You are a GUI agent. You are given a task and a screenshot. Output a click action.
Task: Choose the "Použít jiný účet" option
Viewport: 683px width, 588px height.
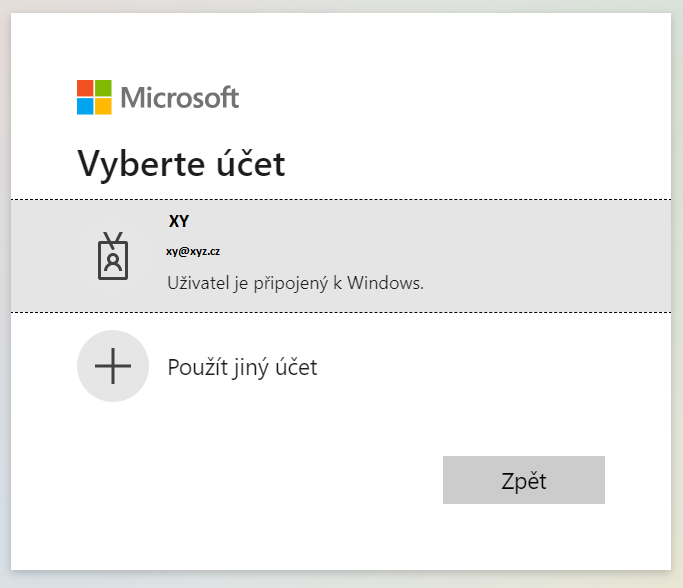[242, 367]
